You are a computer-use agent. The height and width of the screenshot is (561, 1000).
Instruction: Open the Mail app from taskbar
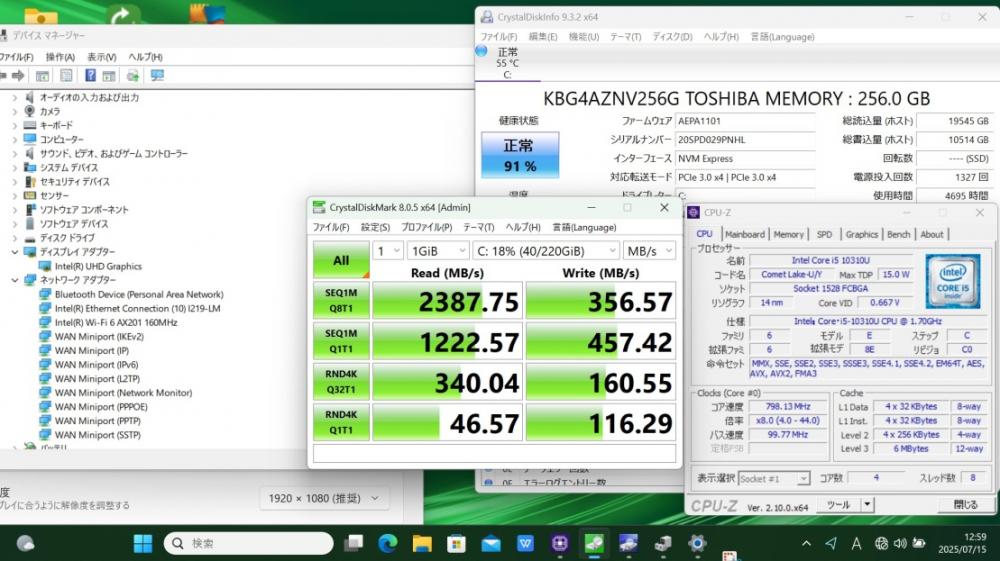click(490, 543)
